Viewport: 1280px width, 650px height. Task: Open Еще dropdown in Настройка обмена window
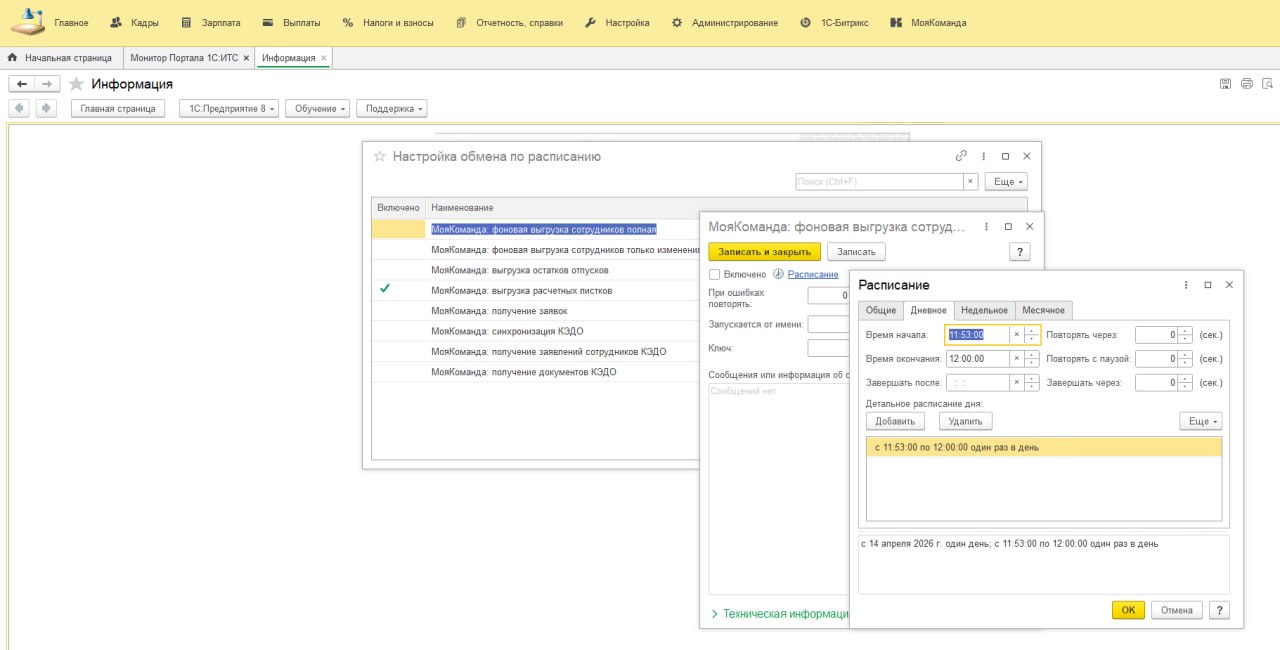coord(1006,181)
